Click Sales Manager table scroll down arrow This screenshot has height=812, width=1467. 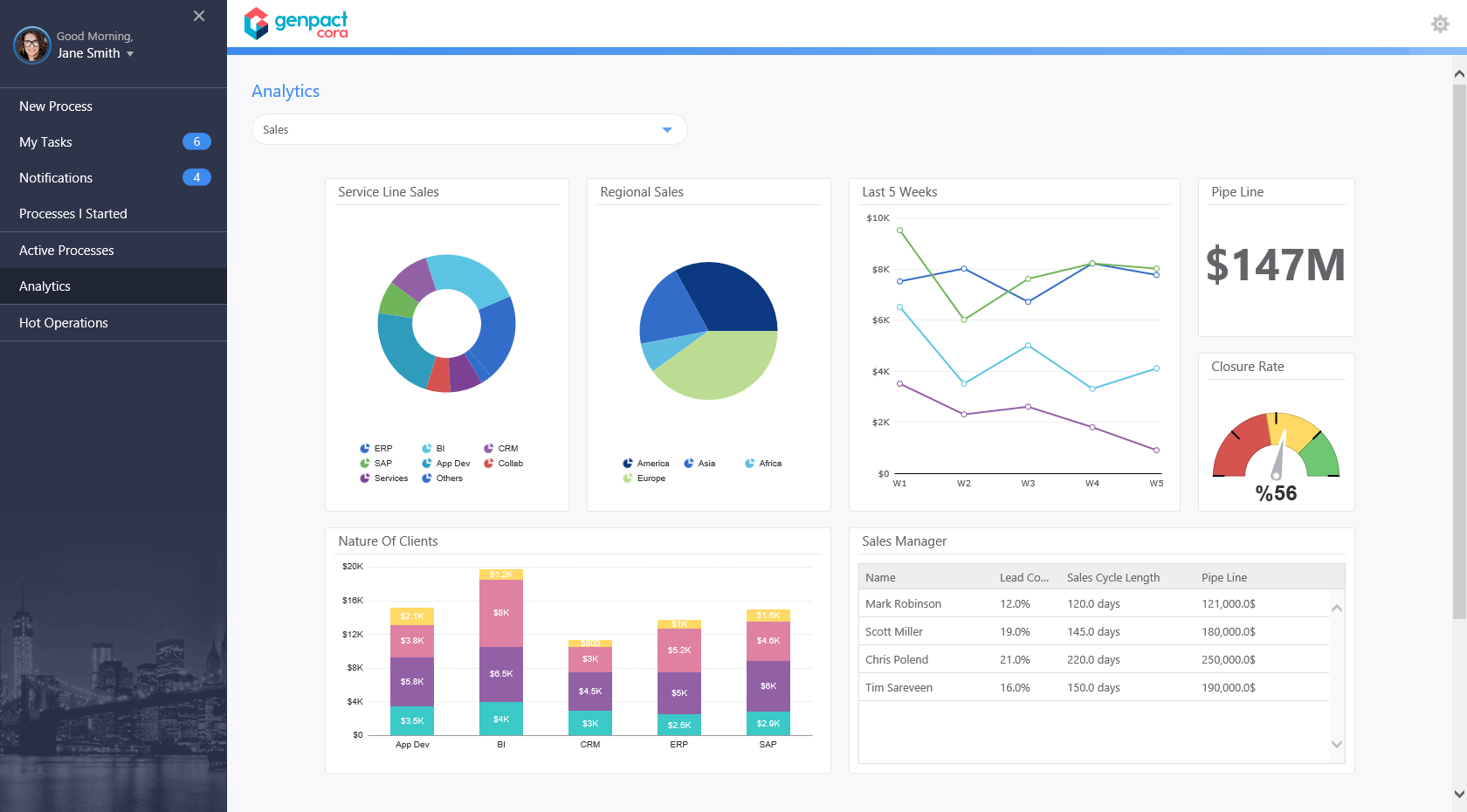point(1337,744)
